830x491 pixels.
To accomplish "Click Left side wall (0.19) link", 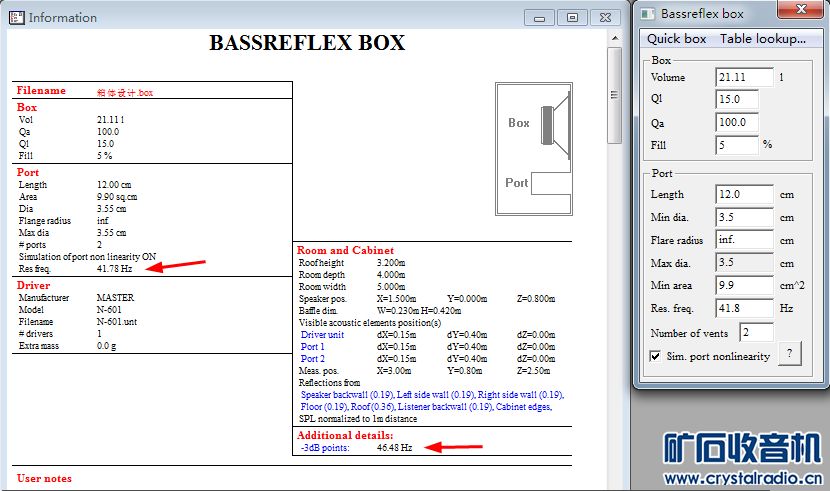I will click(x=436, y=395).
